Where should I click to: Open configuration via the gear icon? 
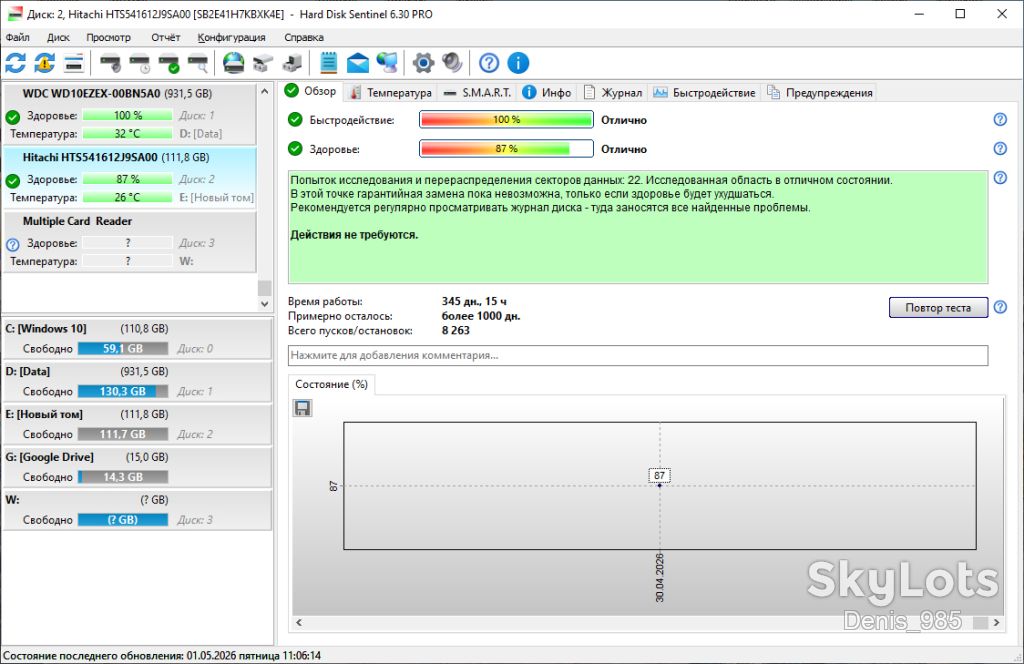(423, 63)
